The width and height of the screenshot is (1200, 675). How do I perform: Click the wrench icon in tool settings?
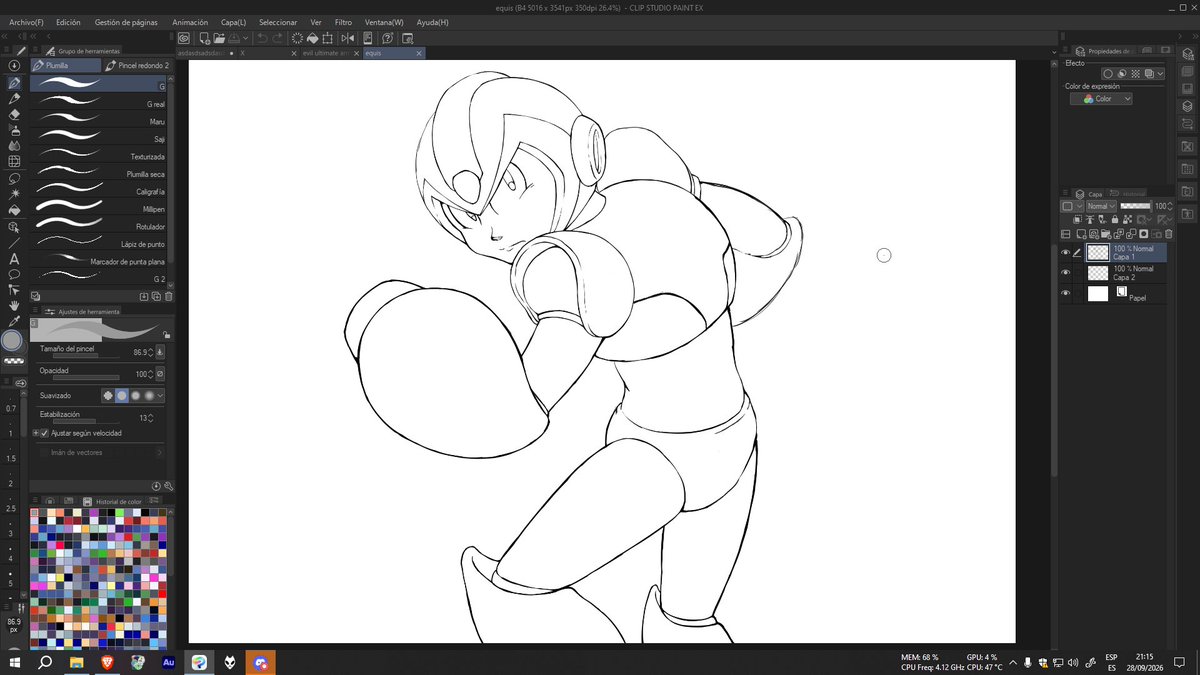pyautogui.click(x=169, y=486)
